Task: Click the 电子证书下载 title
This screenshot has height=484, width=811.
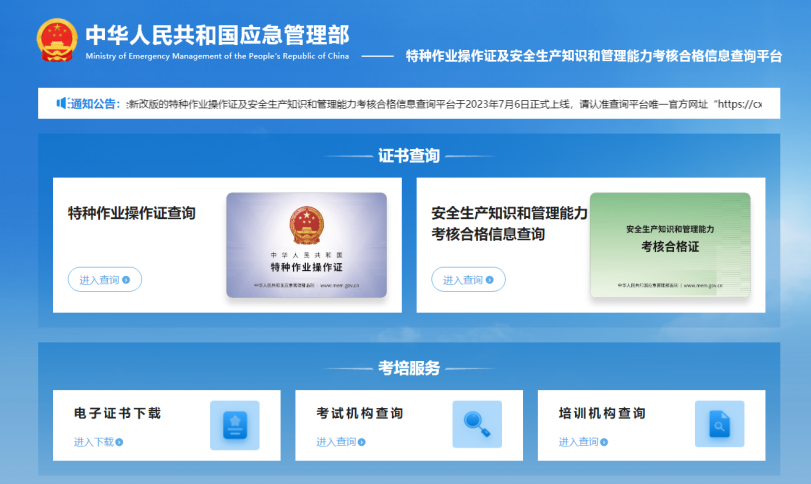Action: tap(117, 413)
